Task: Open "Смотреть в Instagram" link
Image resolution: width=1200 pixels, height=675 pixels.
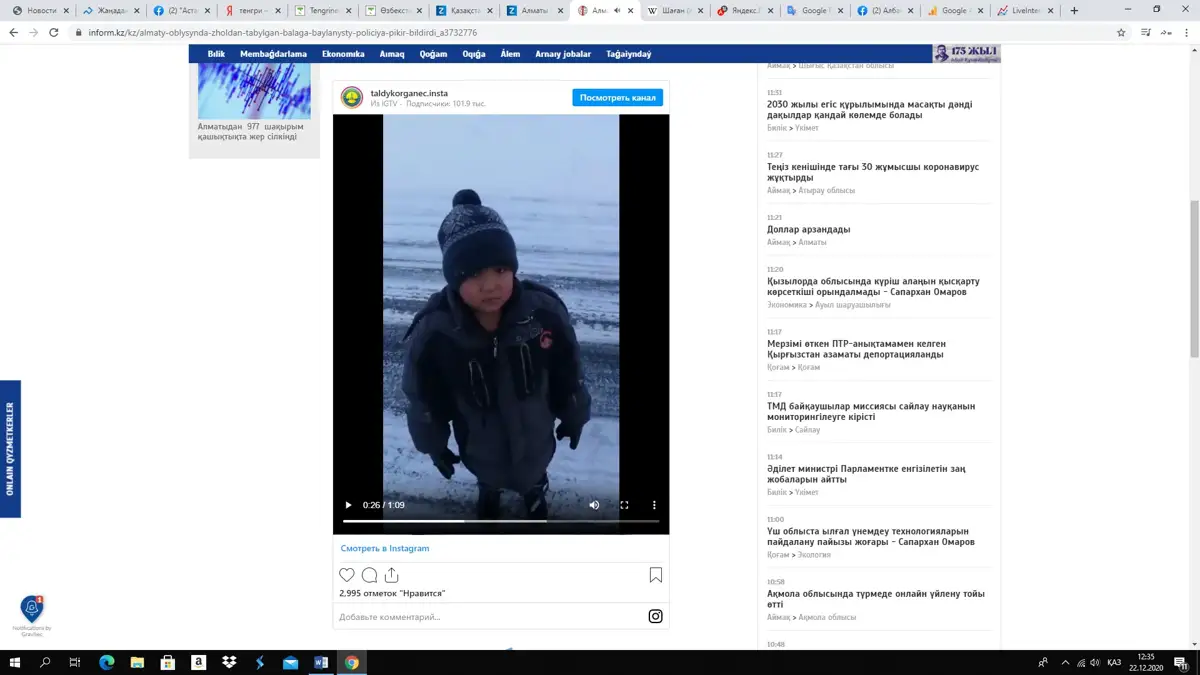Action: [x=385, y=548]
